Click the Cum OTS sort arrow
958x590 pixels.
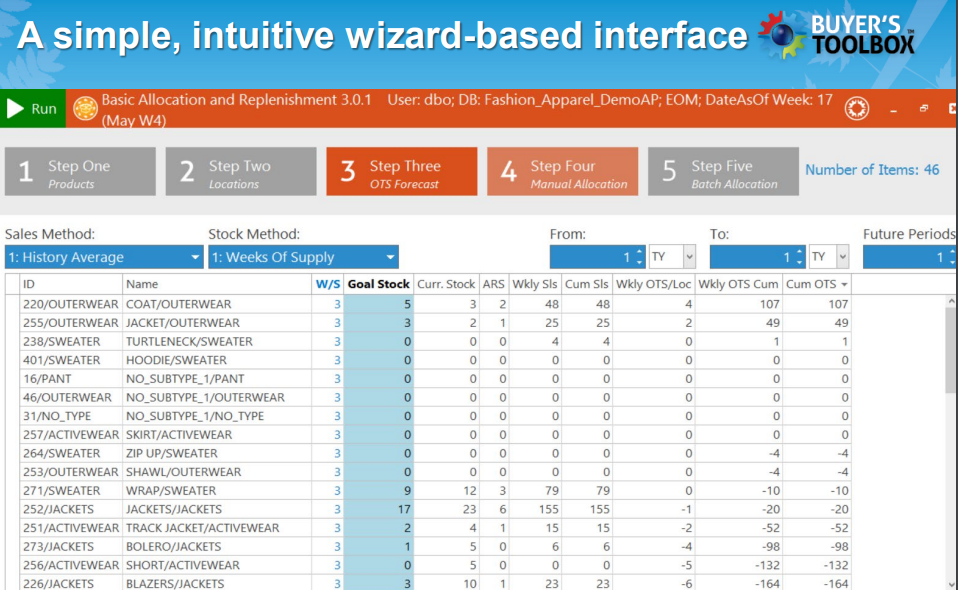(845, 285)
